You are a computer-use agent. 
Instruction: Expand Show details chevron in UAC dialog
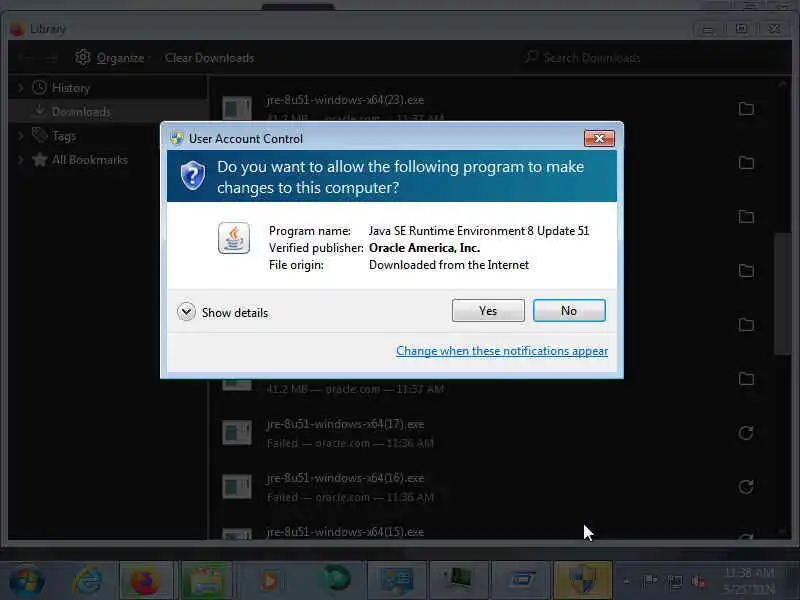[186, 312]
